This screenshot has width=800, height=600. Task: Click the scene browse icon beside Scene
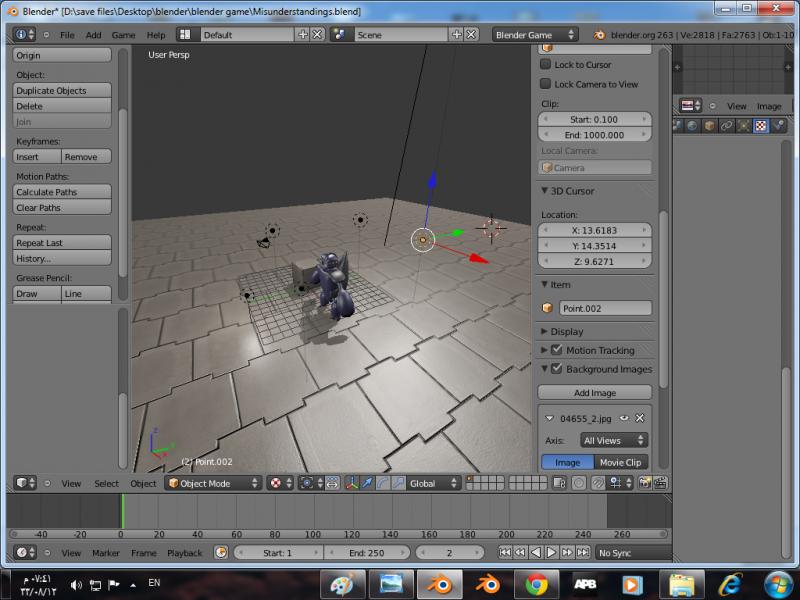[x=340, y=34]
